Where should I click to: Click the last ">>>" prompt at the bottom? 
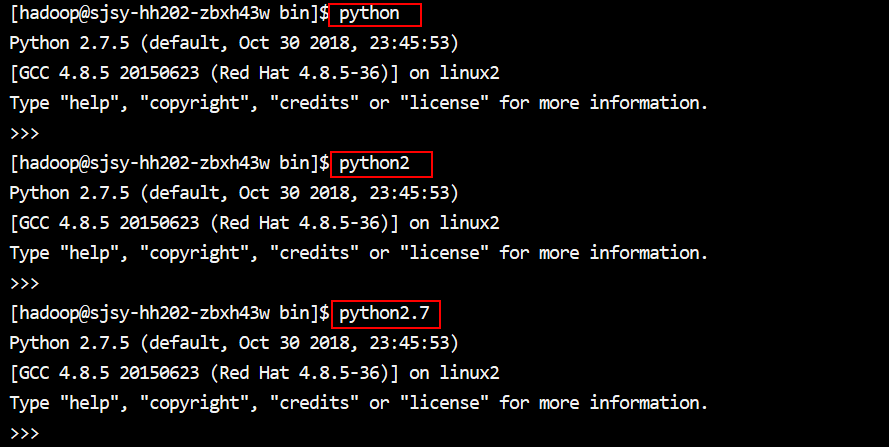tap(25, 433)
